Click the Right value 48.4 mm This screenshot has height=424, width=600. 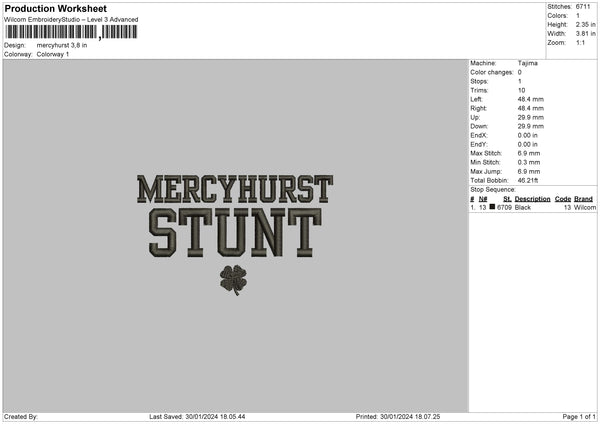531,108
